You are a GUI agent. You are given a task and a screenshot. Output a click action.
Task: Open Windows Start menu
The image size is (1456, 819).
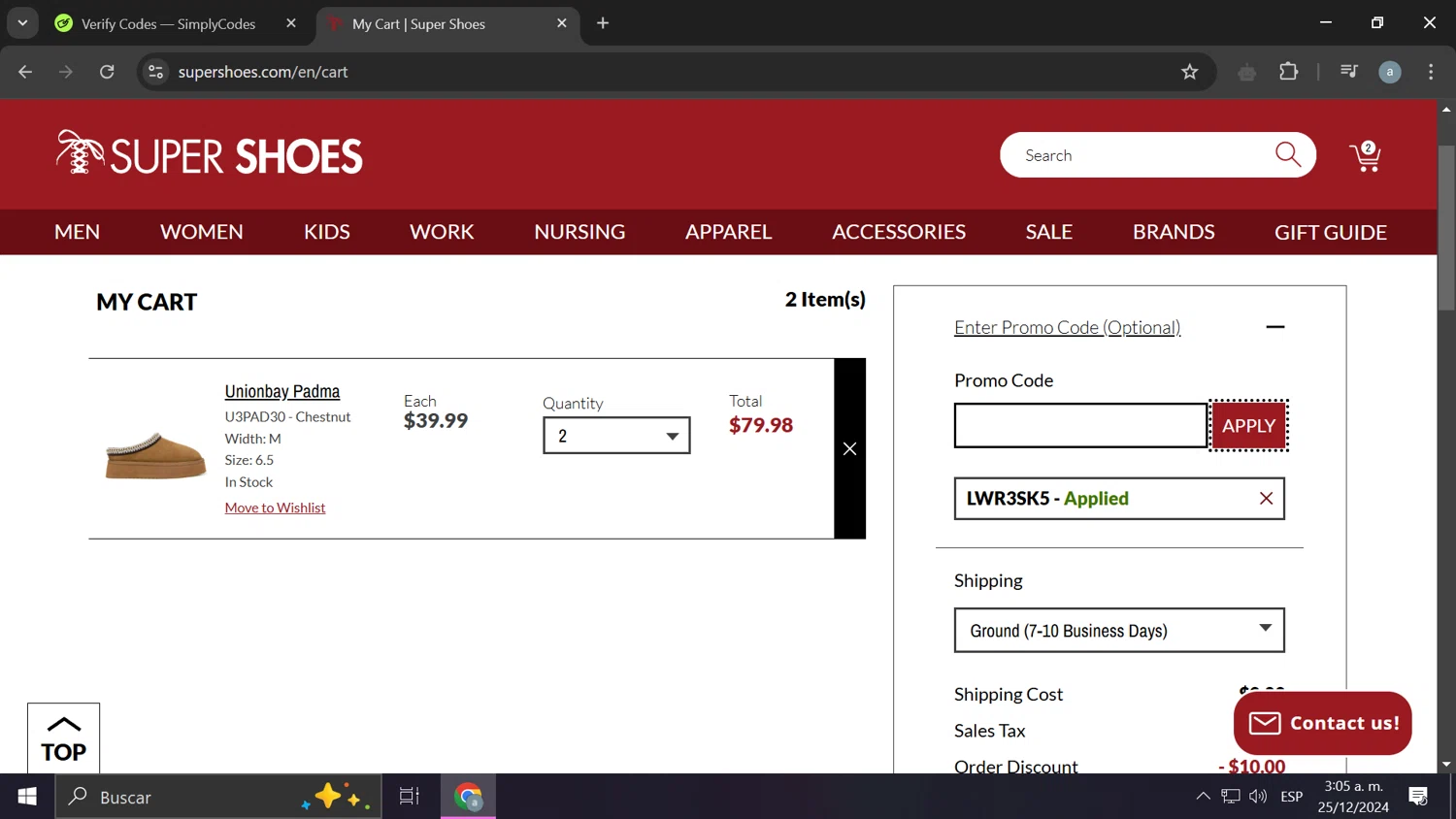[27, 797]
